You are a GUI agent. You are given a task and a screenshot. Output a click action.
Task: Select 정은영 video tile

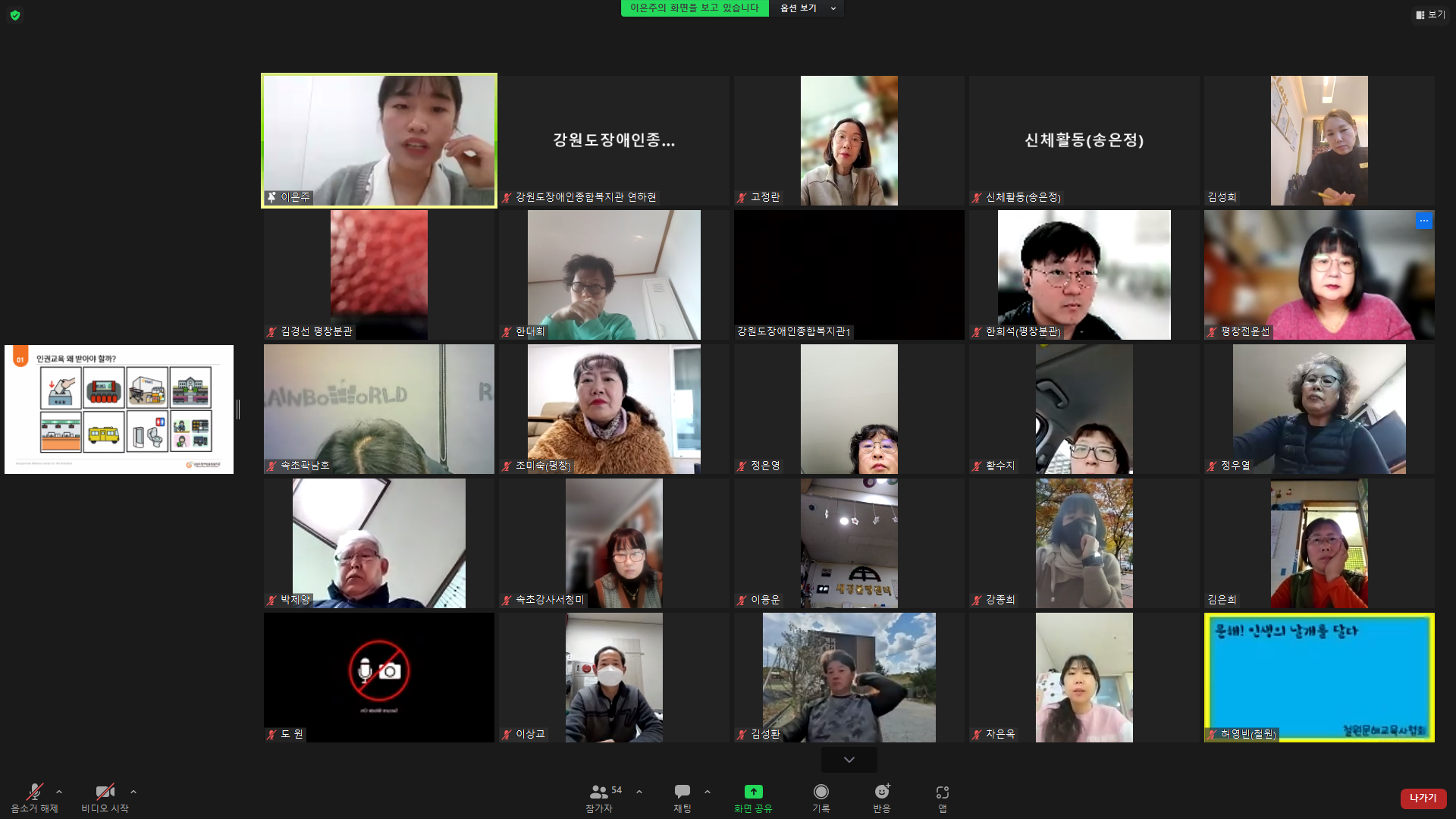(x=849, y=409)
